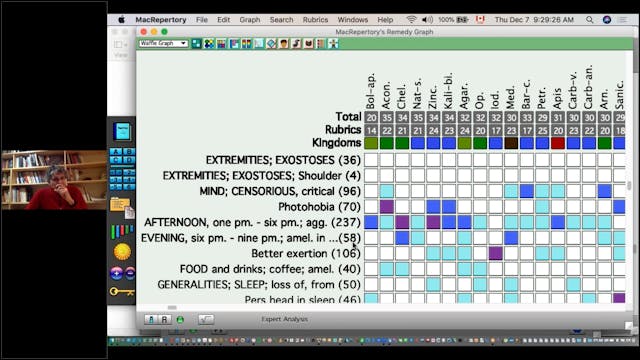Toggle the A button in bottom bar
The height and width of the screenshot is (360, 640).
(151, 320)
